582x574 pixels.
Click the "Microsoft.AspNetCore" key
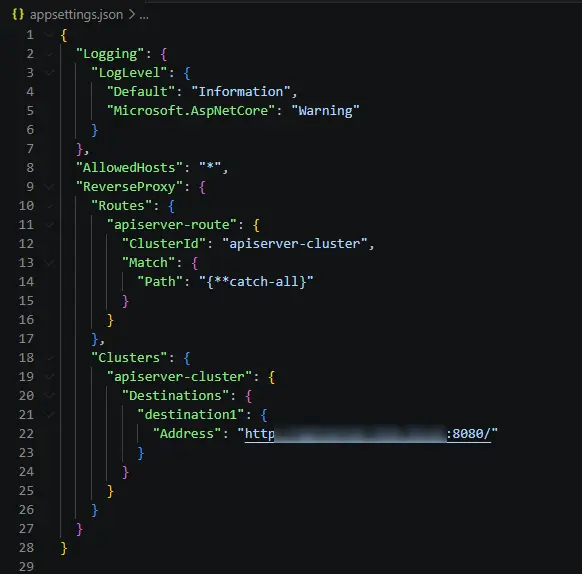(191, 111)
